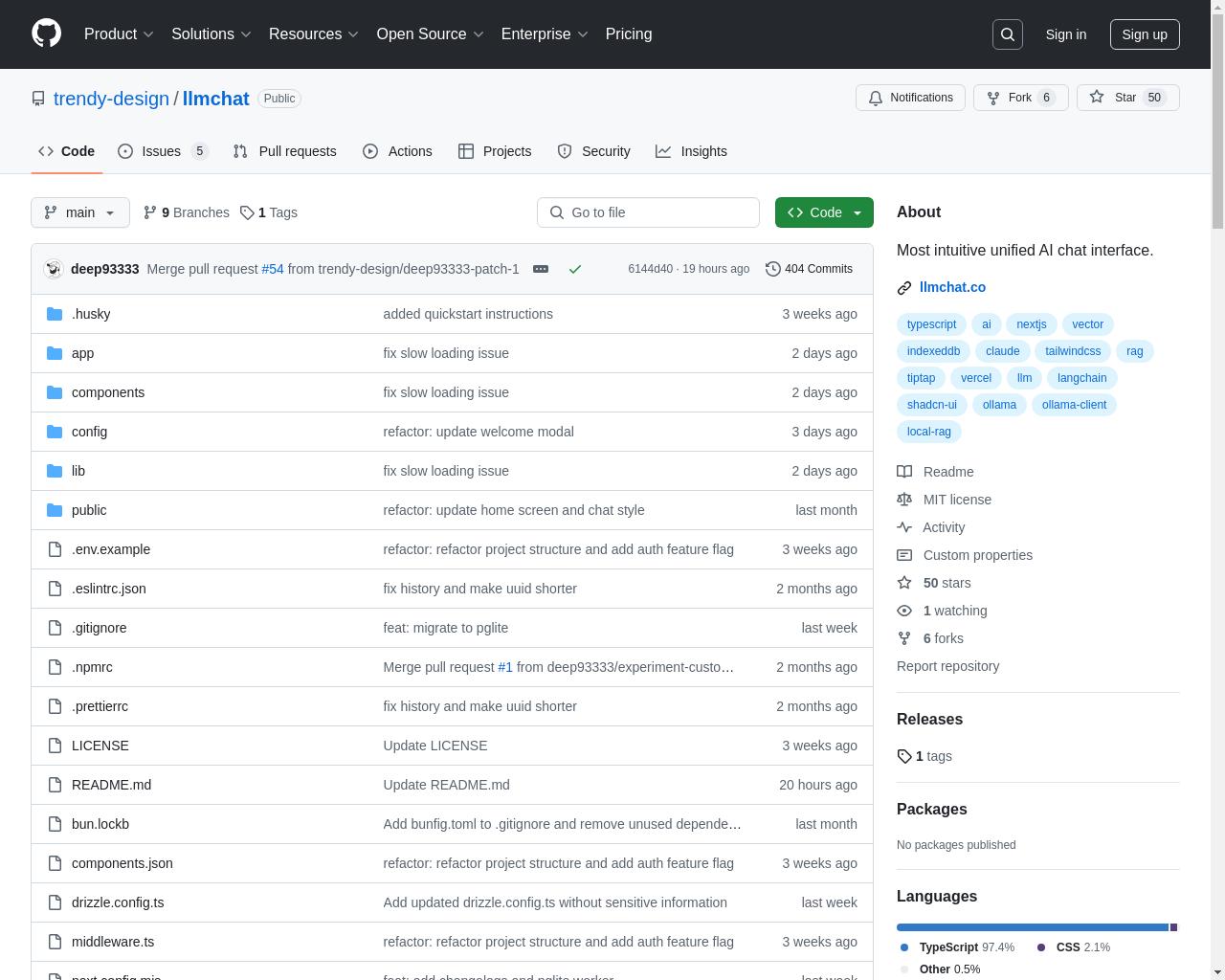This screenshot has width=1225, height=980.
Task: Click the star icon beside 50 stars
Action: pos(904,583)
